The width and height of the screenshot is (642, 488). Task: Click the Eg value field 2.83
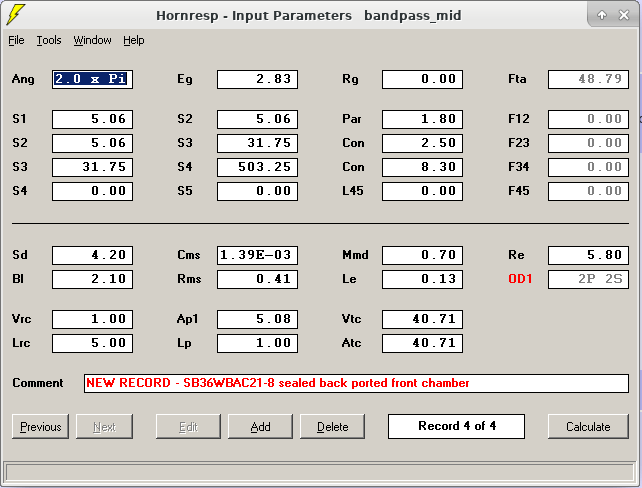pos(257,79)
